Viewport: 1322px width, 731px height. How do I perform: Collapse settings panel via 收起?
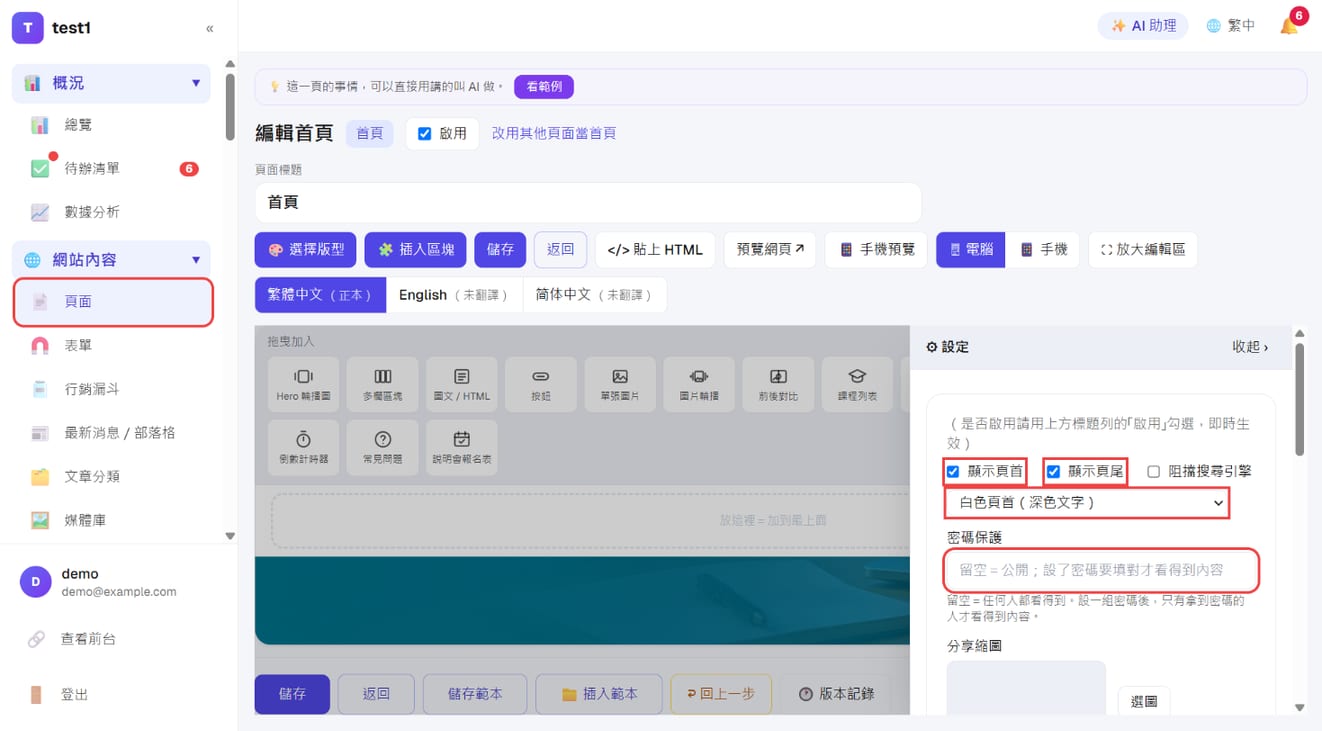click(1250, 347)
